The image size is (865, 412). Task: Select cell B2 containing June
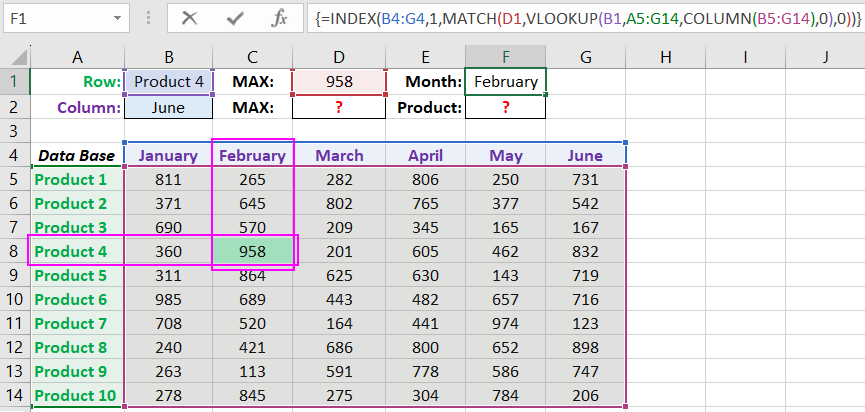pos(168,107)
